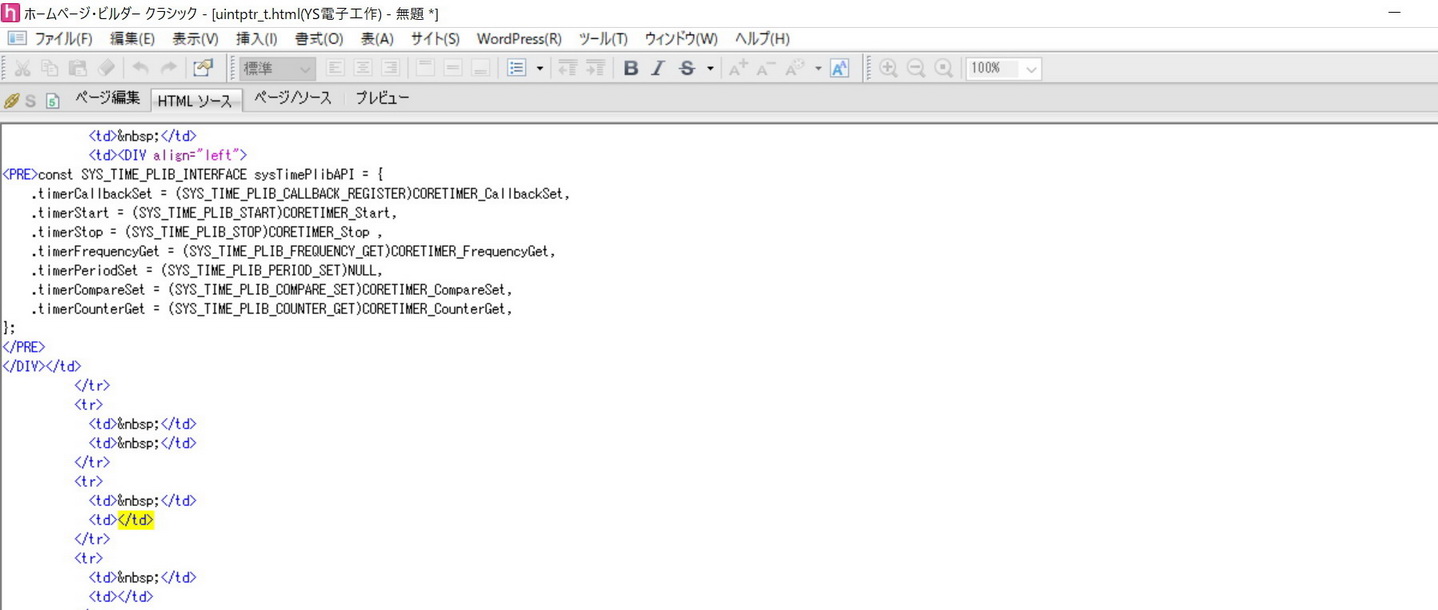1438x610 pixels.
Task: Switch to the プレビュー tab
Action: (x=382, y=98)
